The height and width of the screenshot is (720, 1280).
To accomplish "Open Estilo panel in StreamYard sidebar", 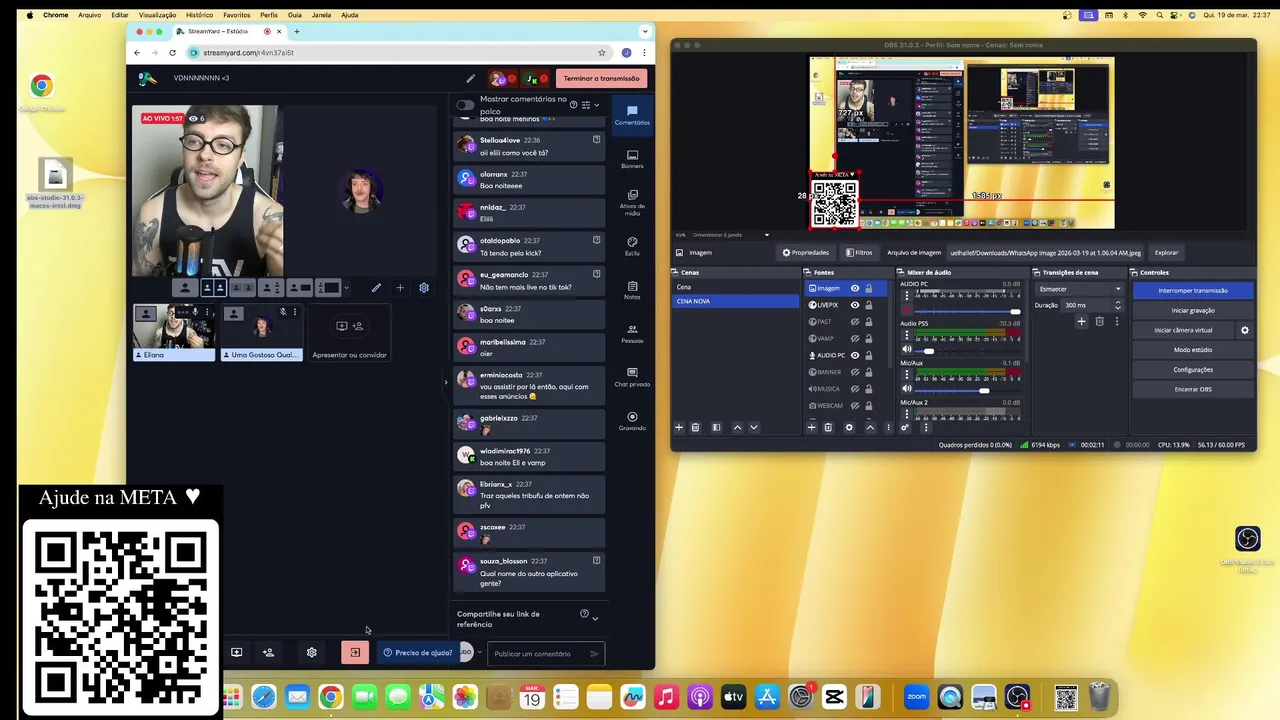I will point(632,246).
